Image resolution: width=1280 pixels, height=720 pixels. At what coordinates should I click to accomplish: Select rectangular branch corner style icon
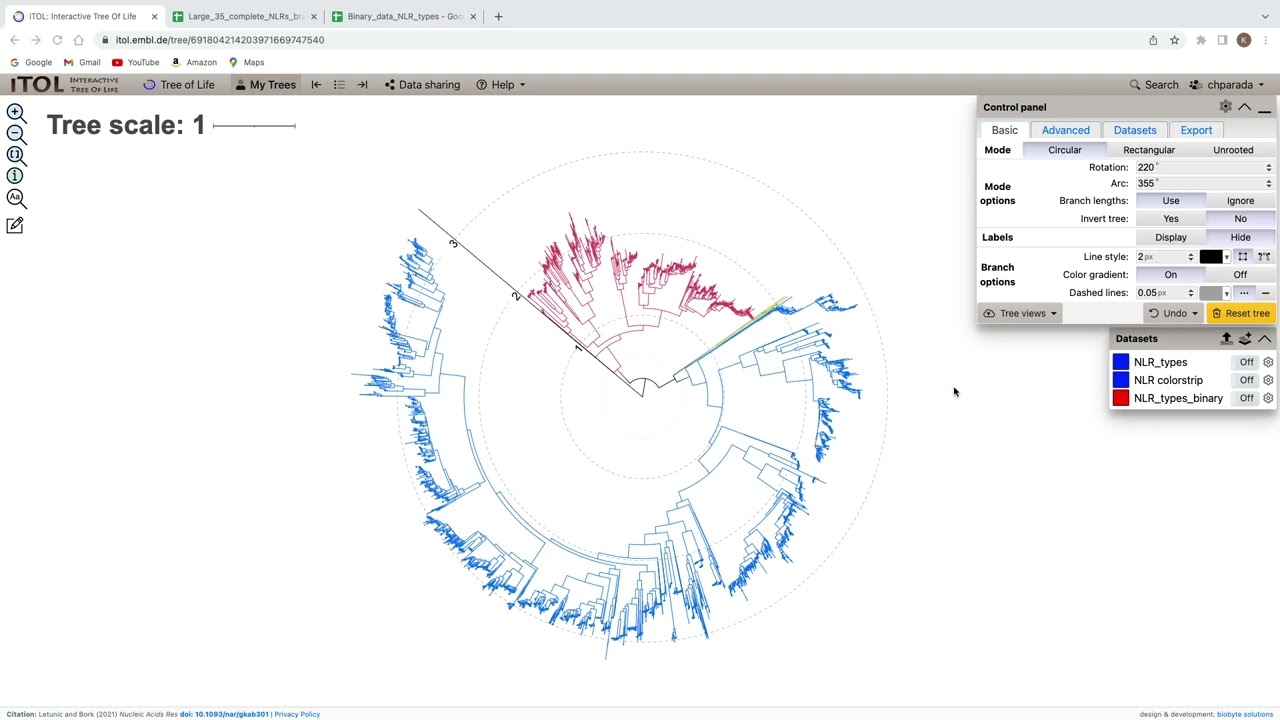[1243, 257]
